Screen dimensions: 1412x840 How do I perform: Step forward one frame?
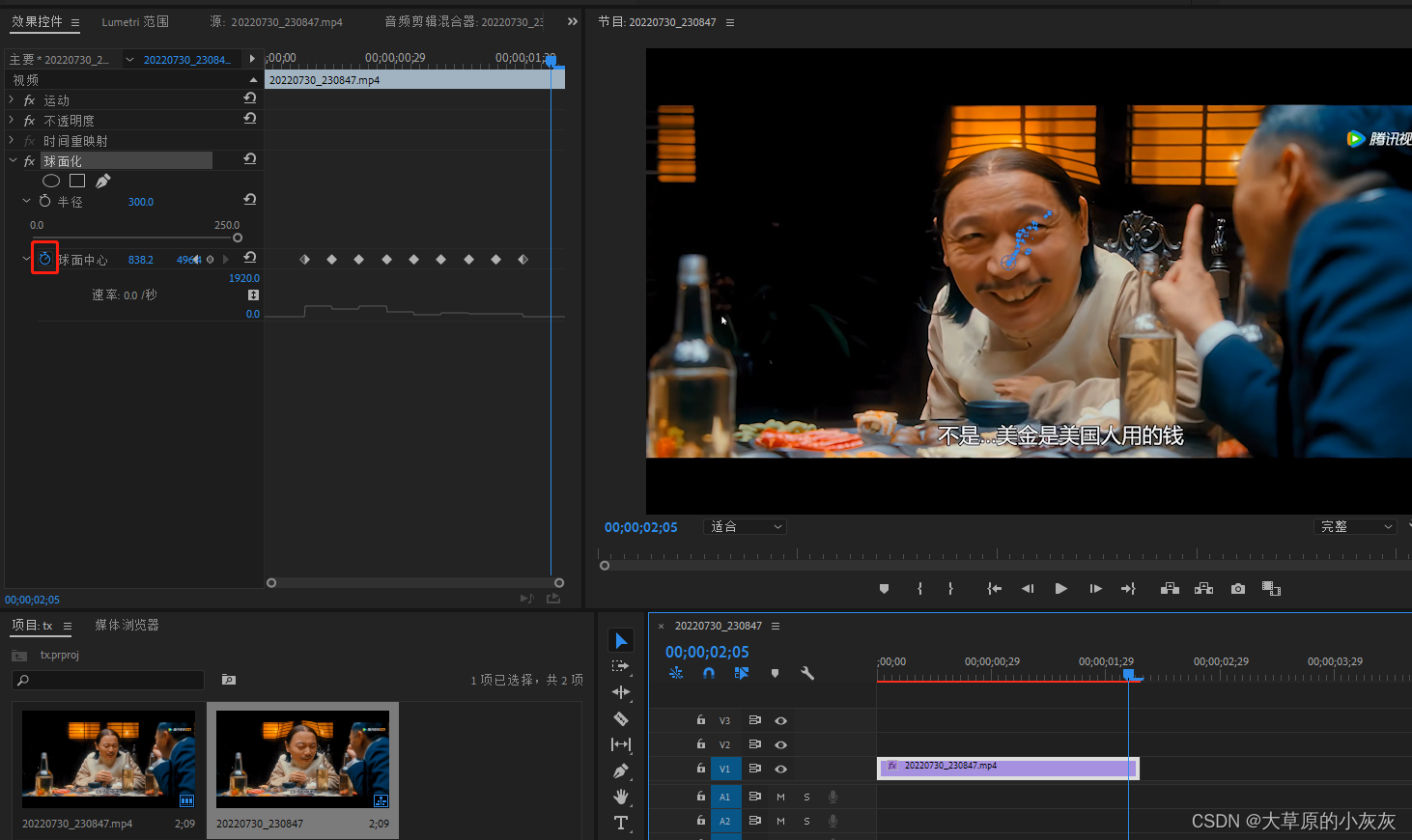1095,589
